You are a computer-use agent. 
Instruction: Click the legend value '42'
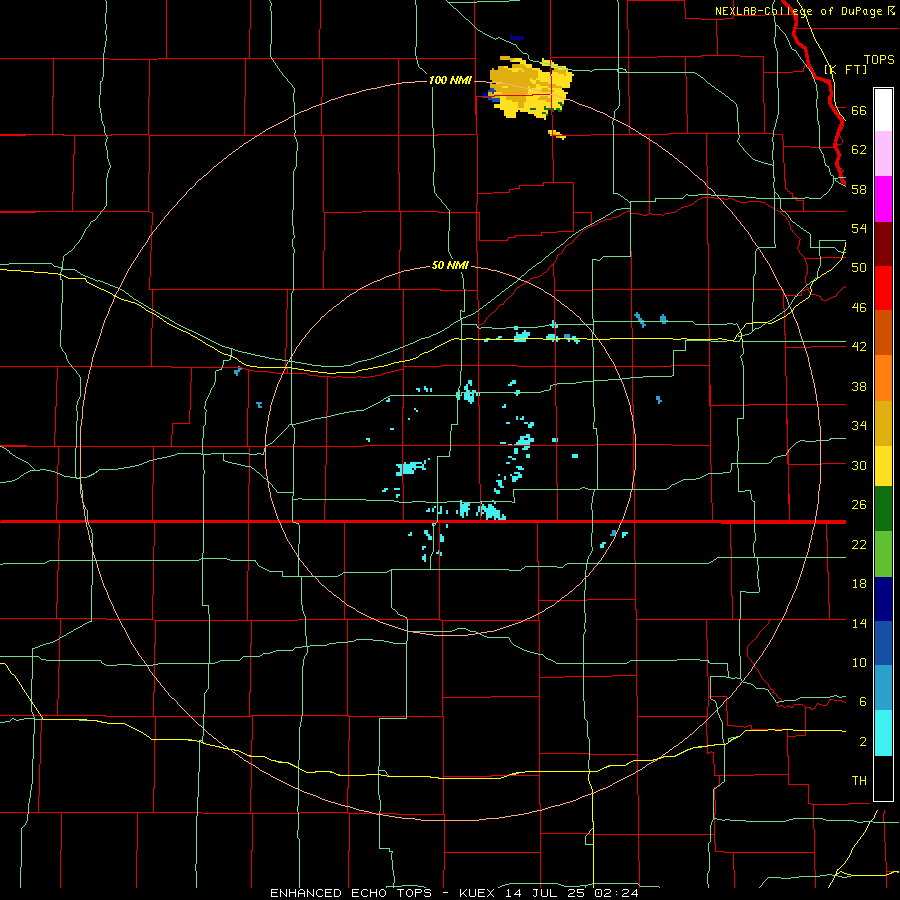(859, 346)
